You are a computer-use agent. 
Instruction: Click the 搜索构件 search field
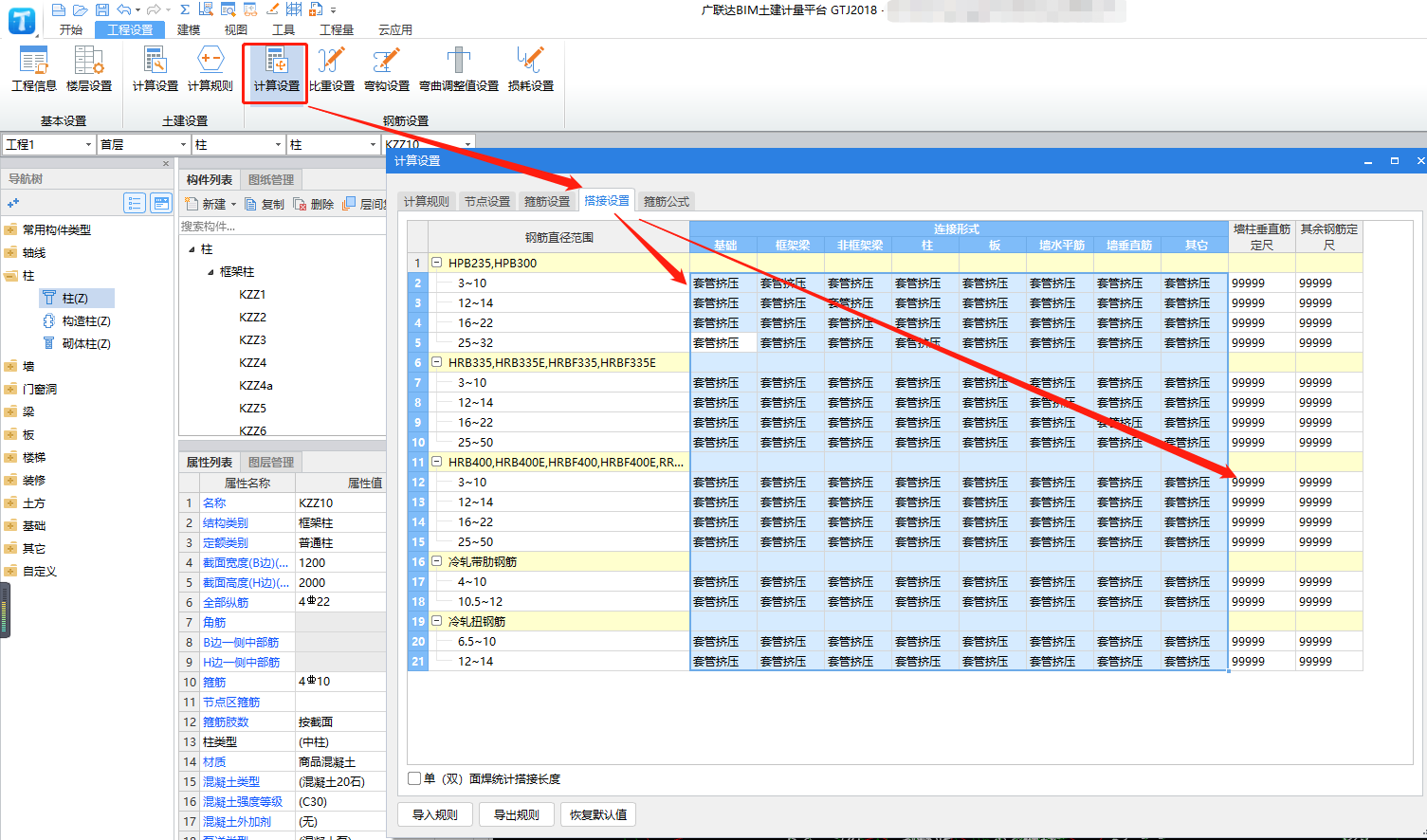282,226
